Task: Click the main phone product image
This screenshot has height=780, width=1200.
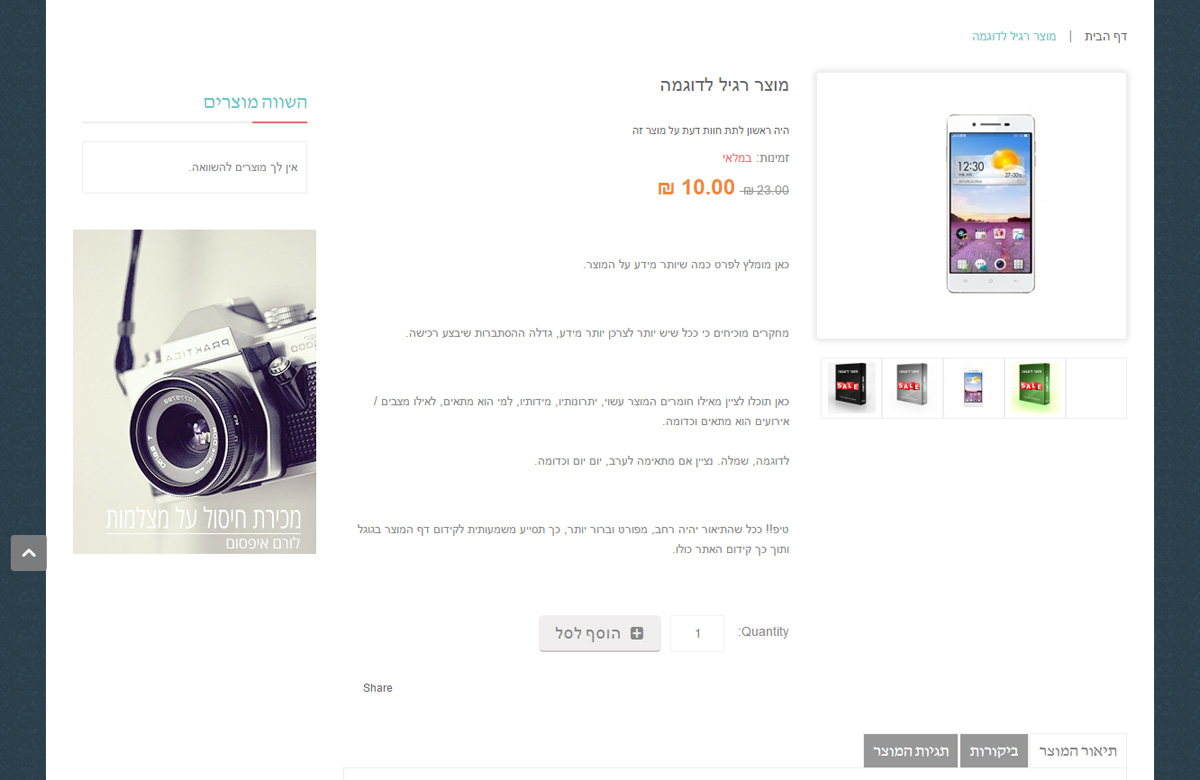Action: click(x=972, y=206)
